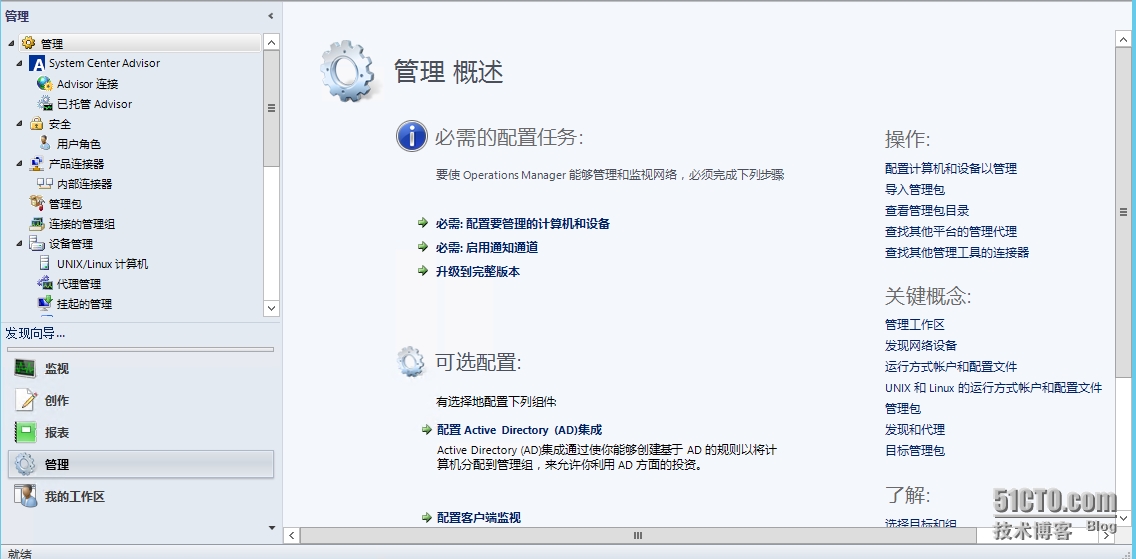Screen dimensions: 1136x559
Task: Click the 挂起的管理 monitor icon
Action: 45,303
